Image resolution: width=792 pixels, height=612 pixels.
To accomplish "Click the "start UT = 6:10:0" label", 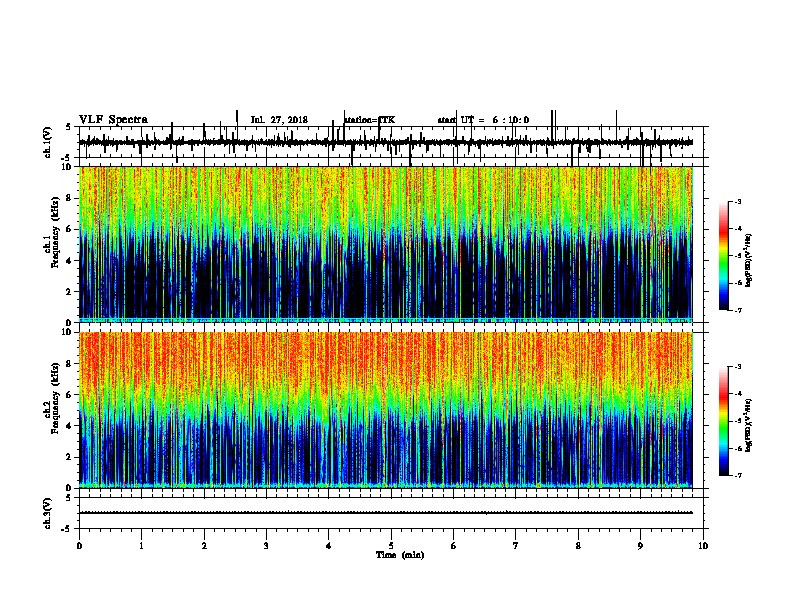I will tap(483, 120).
